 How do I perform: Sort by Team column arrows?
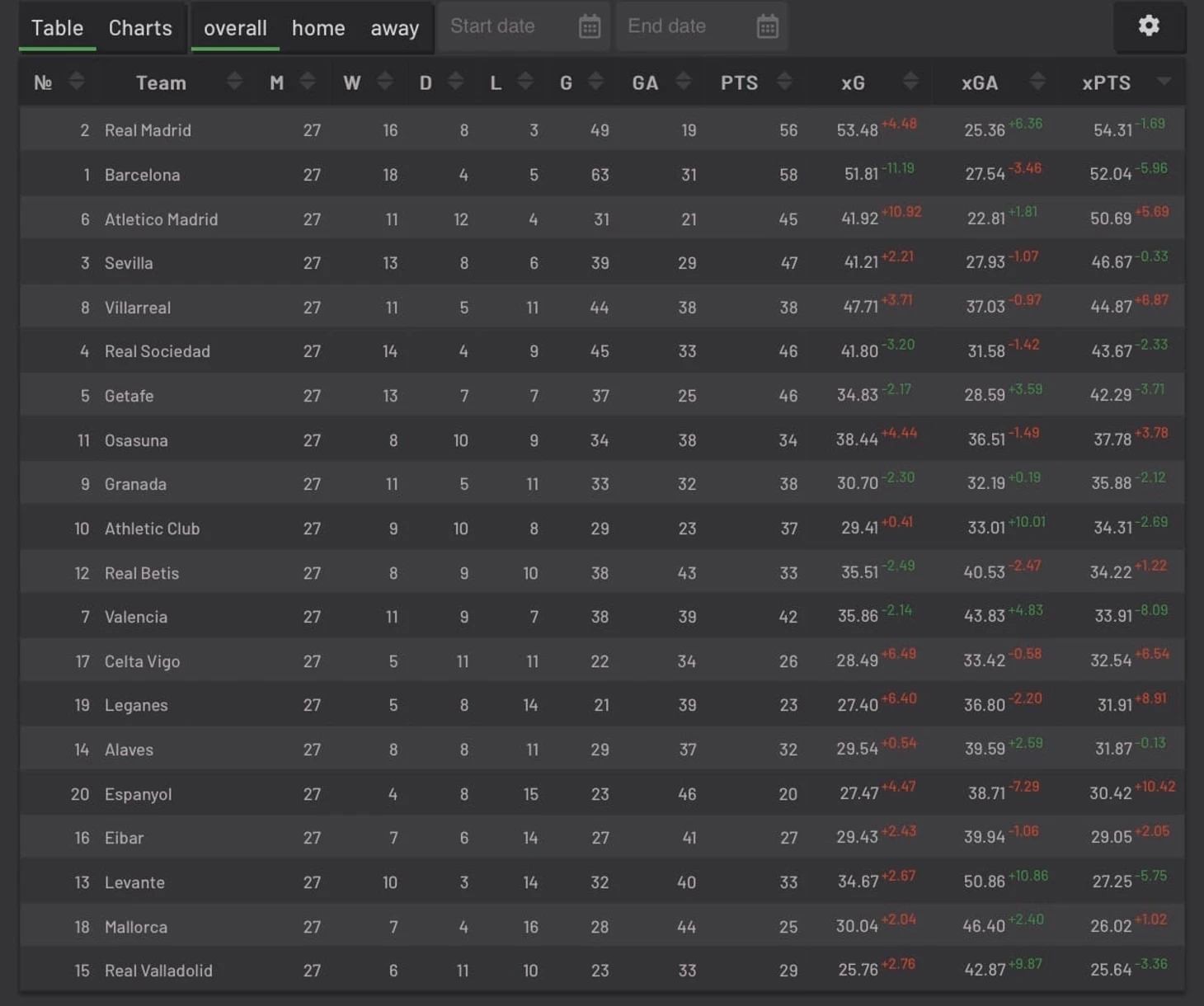click(234, 81)
